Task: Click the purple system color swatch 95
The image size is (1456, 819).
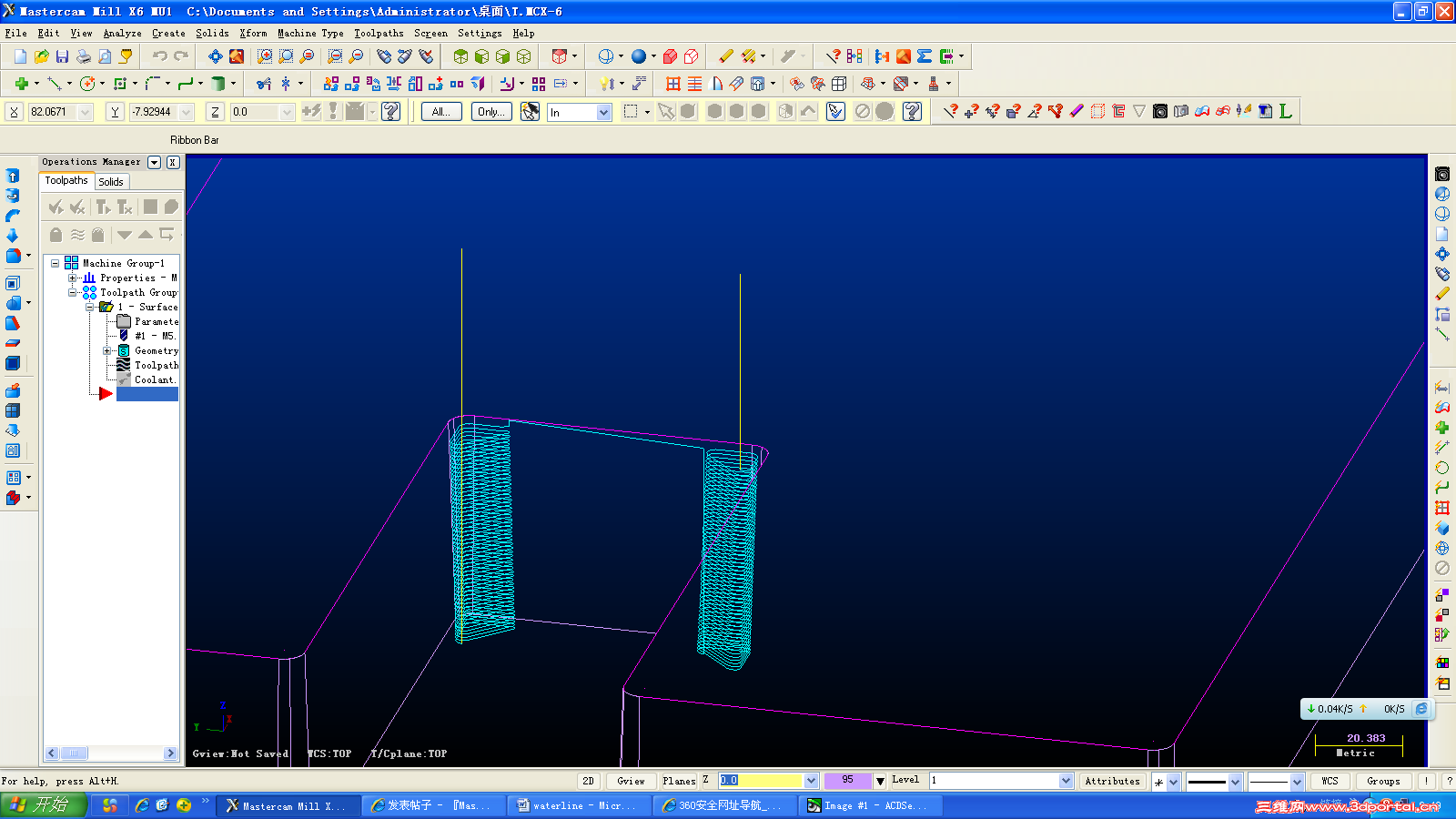Action: 847,781
